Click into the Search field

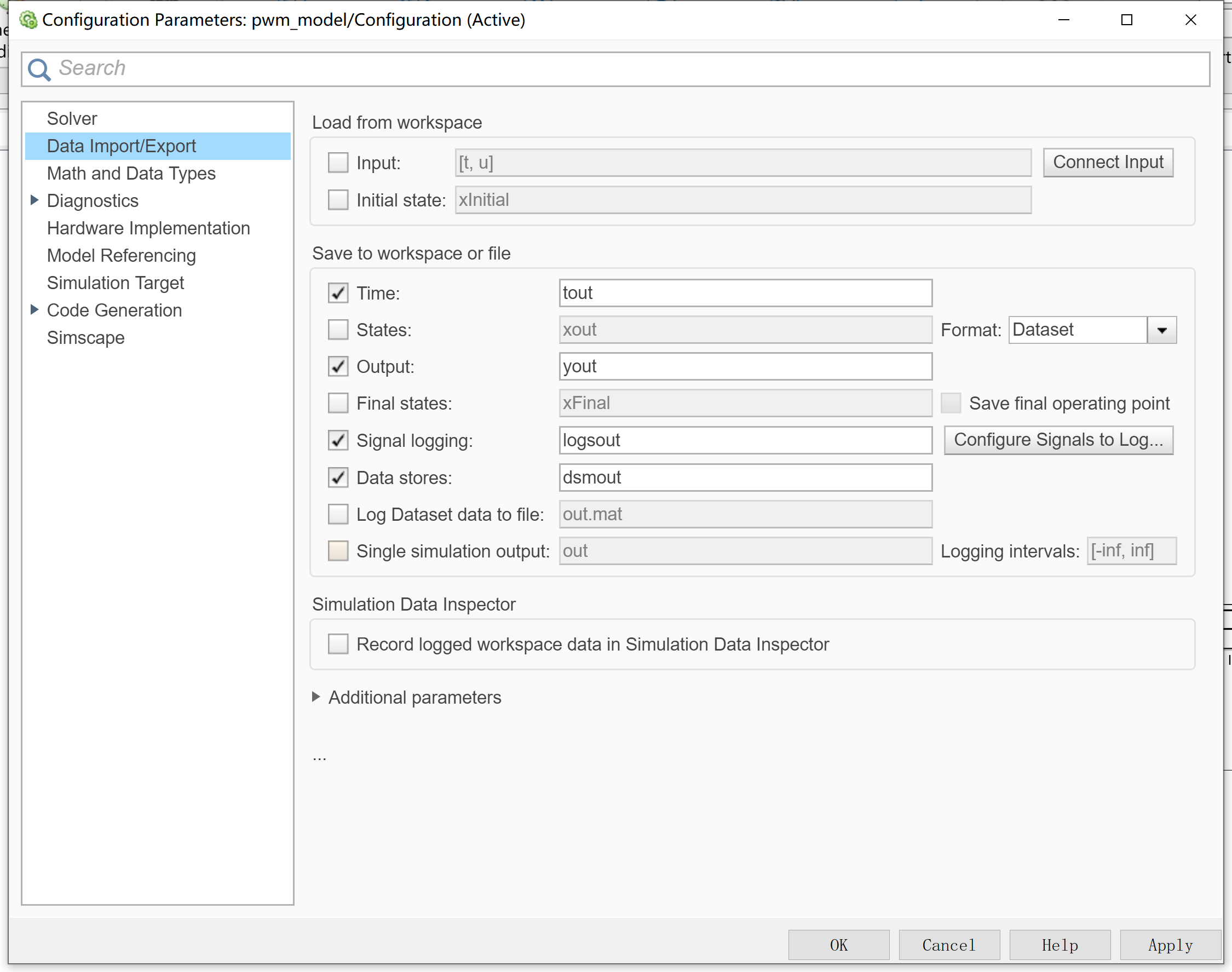pyautogui.click(x=626, y=68)
